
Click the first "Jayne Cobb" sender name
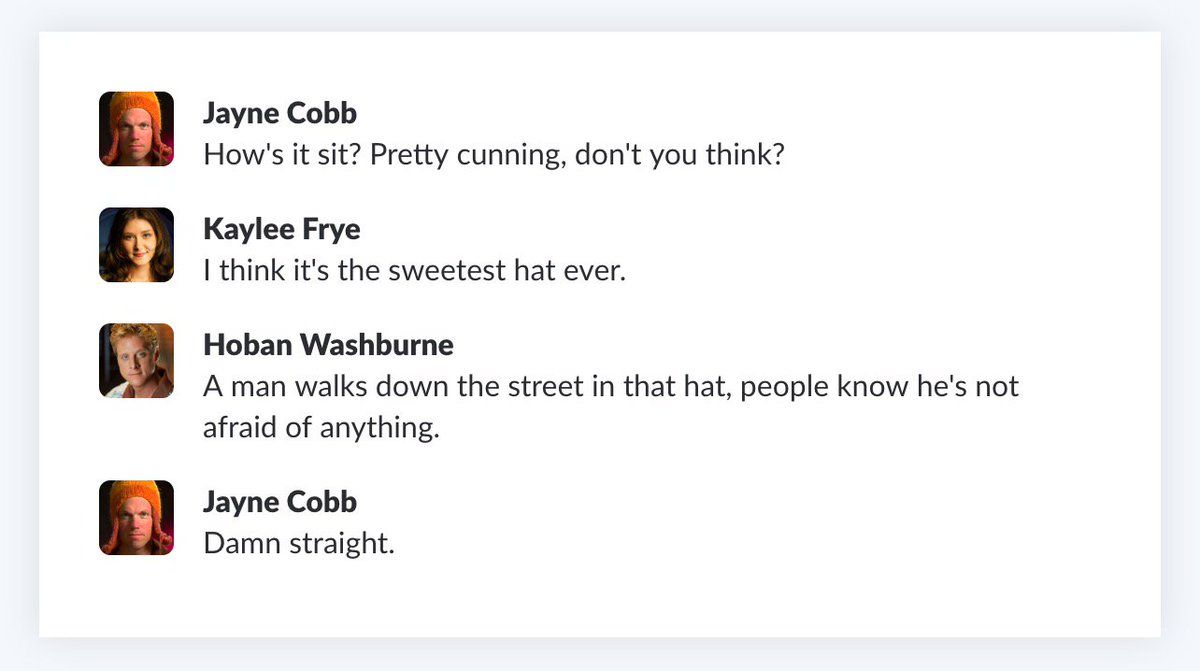point(279,113)
